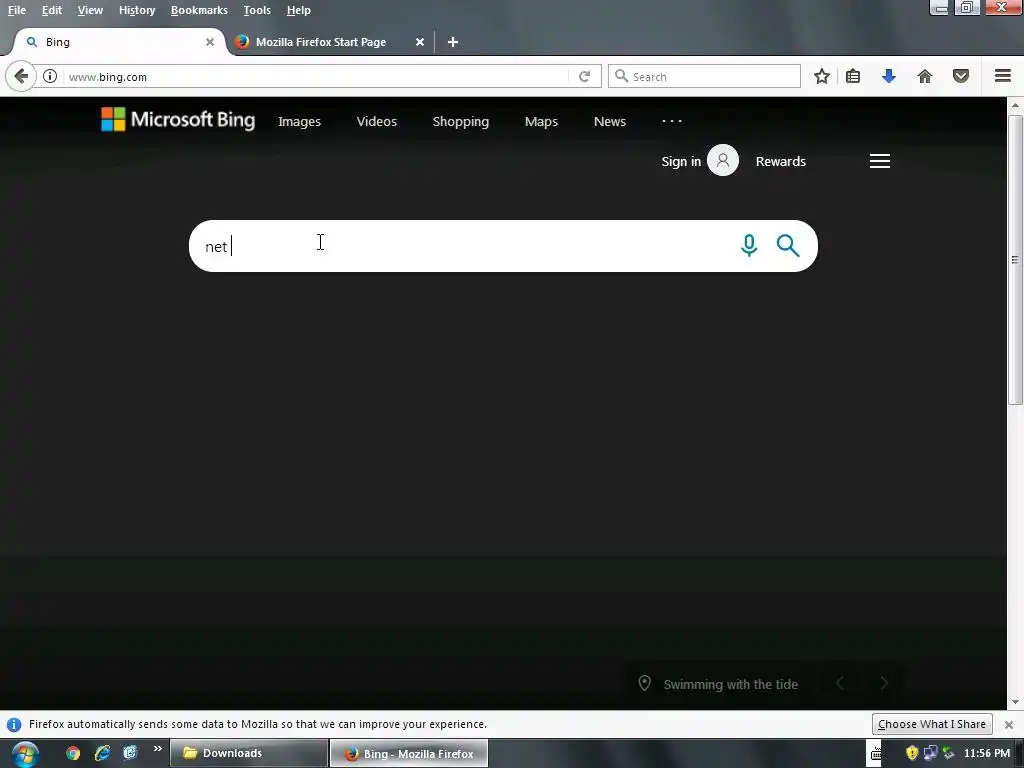Click the Microsoft Bing logo

178,120
